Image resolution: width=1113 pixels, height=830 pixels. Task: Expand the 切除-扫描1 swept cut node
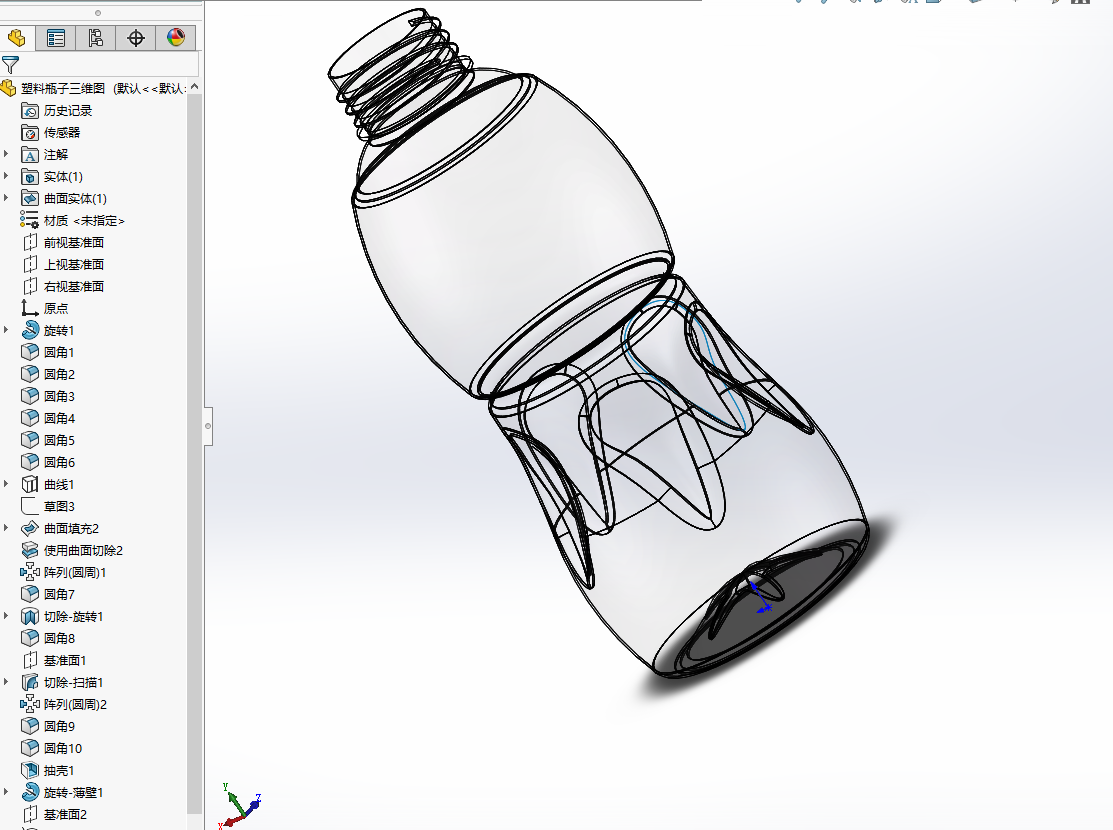coord(6,682)
